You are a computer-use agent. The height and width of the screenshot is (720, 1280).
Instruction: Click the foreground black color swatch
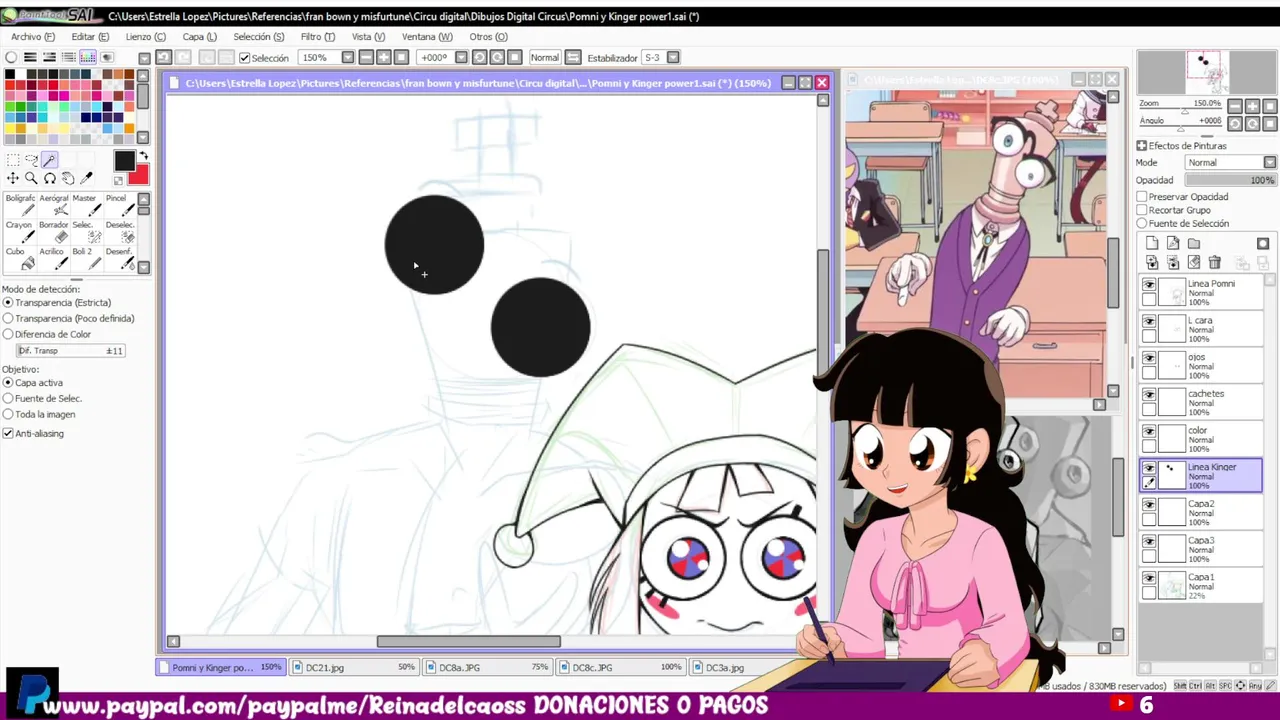coord(124,160)
